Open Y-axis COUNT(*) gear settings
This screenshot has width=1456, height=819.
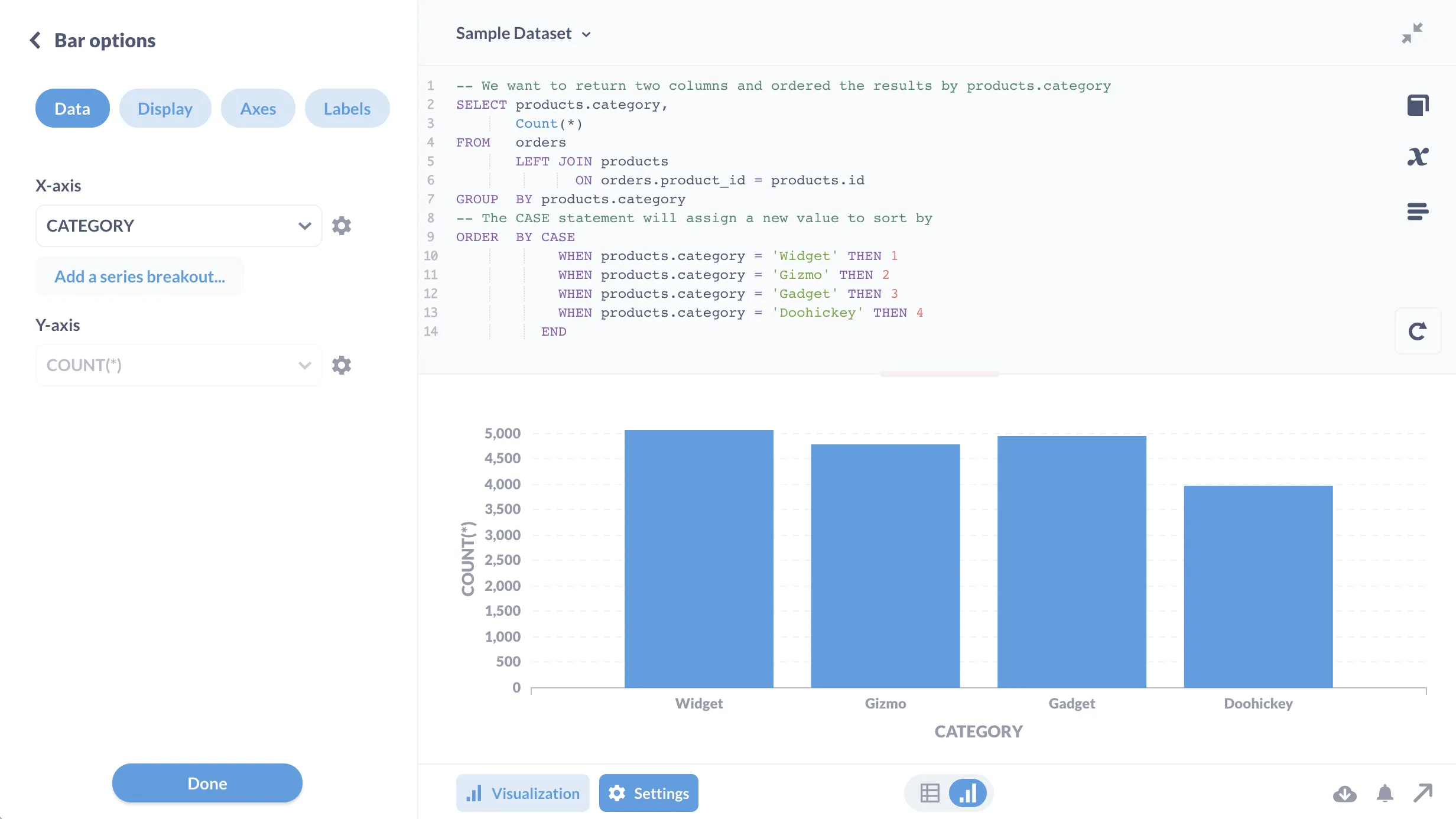point(342,365)
